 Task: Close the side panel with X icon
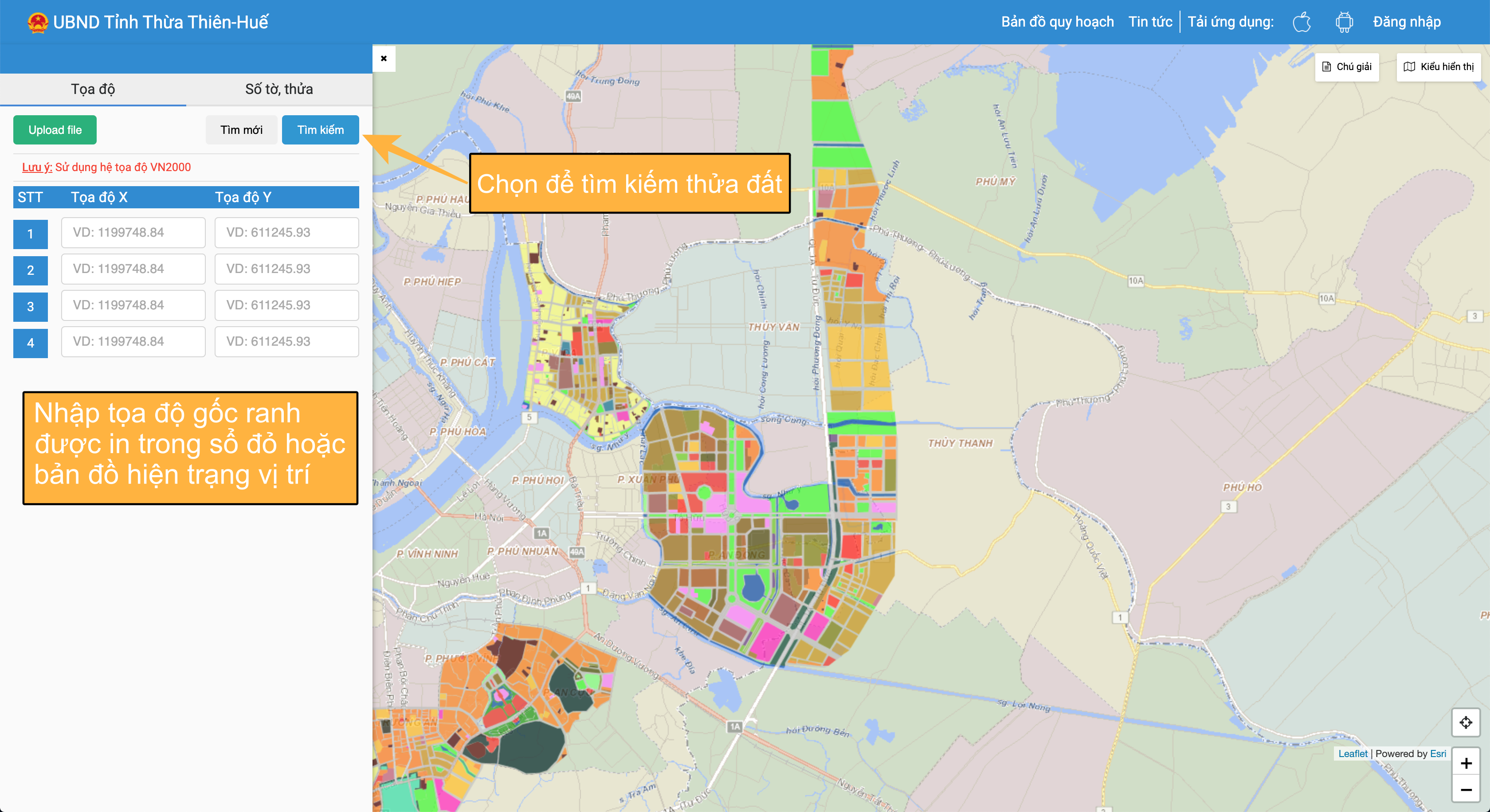pyautogui.click(x=384, y=59)
